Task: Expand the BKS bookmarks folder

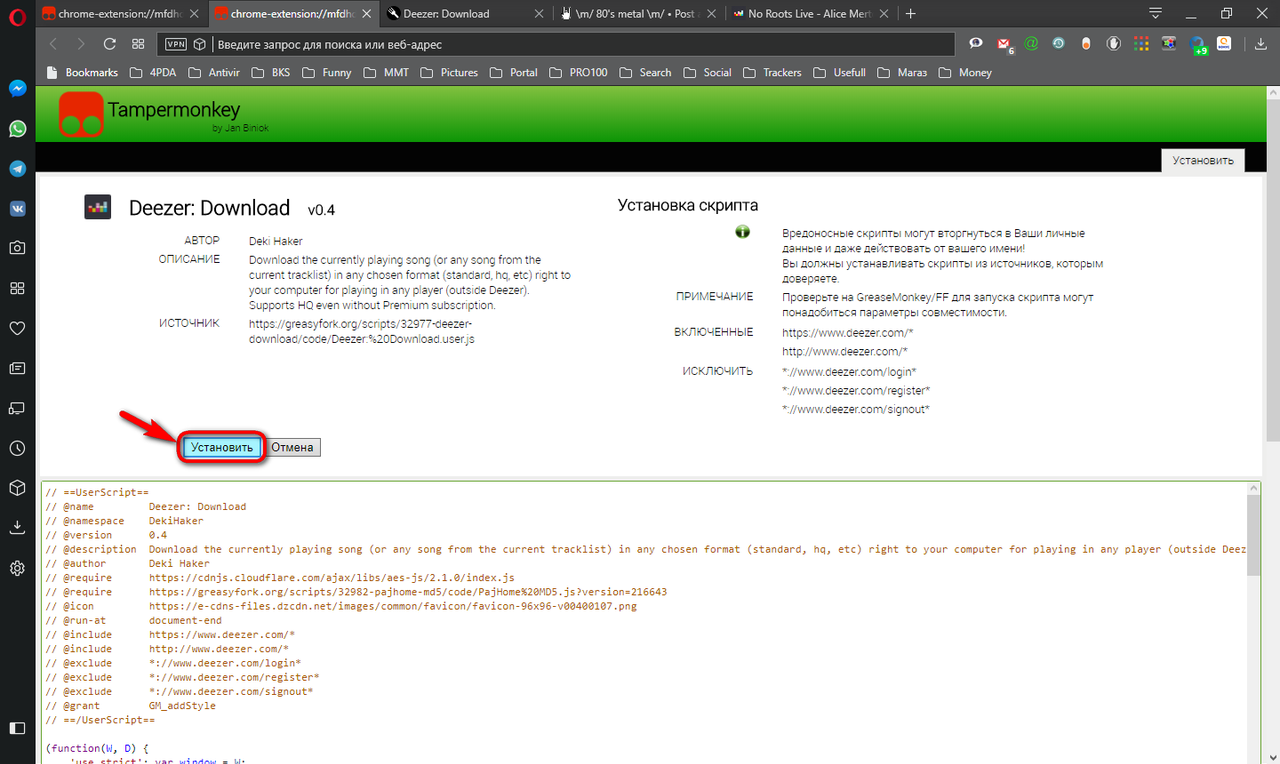Action: [x=270, y=72]
